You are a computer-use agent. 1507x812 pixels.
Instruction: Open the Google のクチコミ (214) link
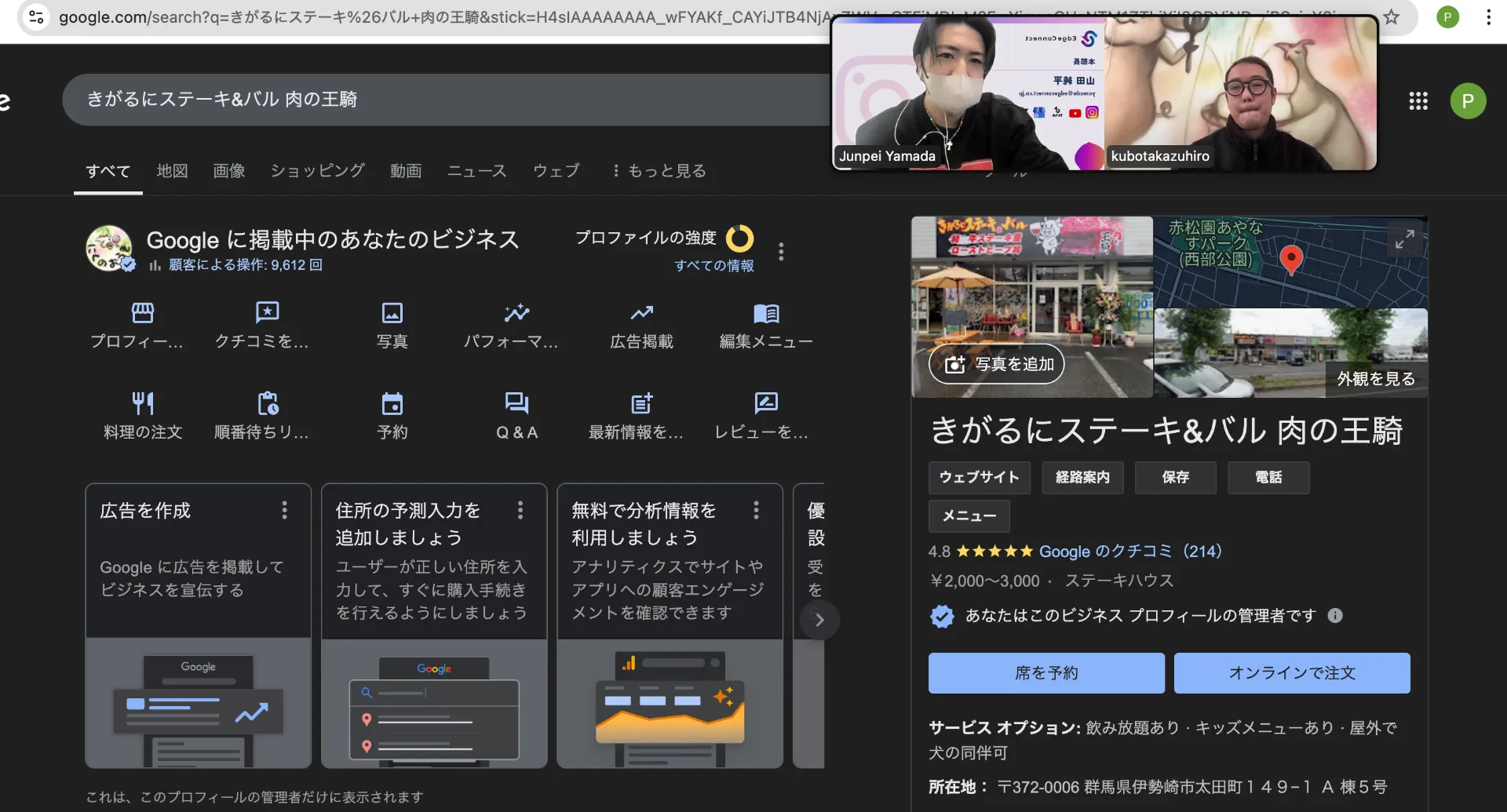[1129, 552]
